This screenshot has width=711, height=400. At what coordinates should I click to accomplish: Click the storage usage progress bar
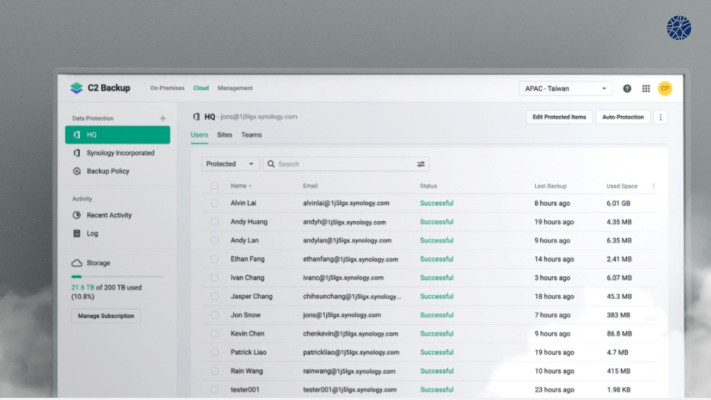pos(117,276)
